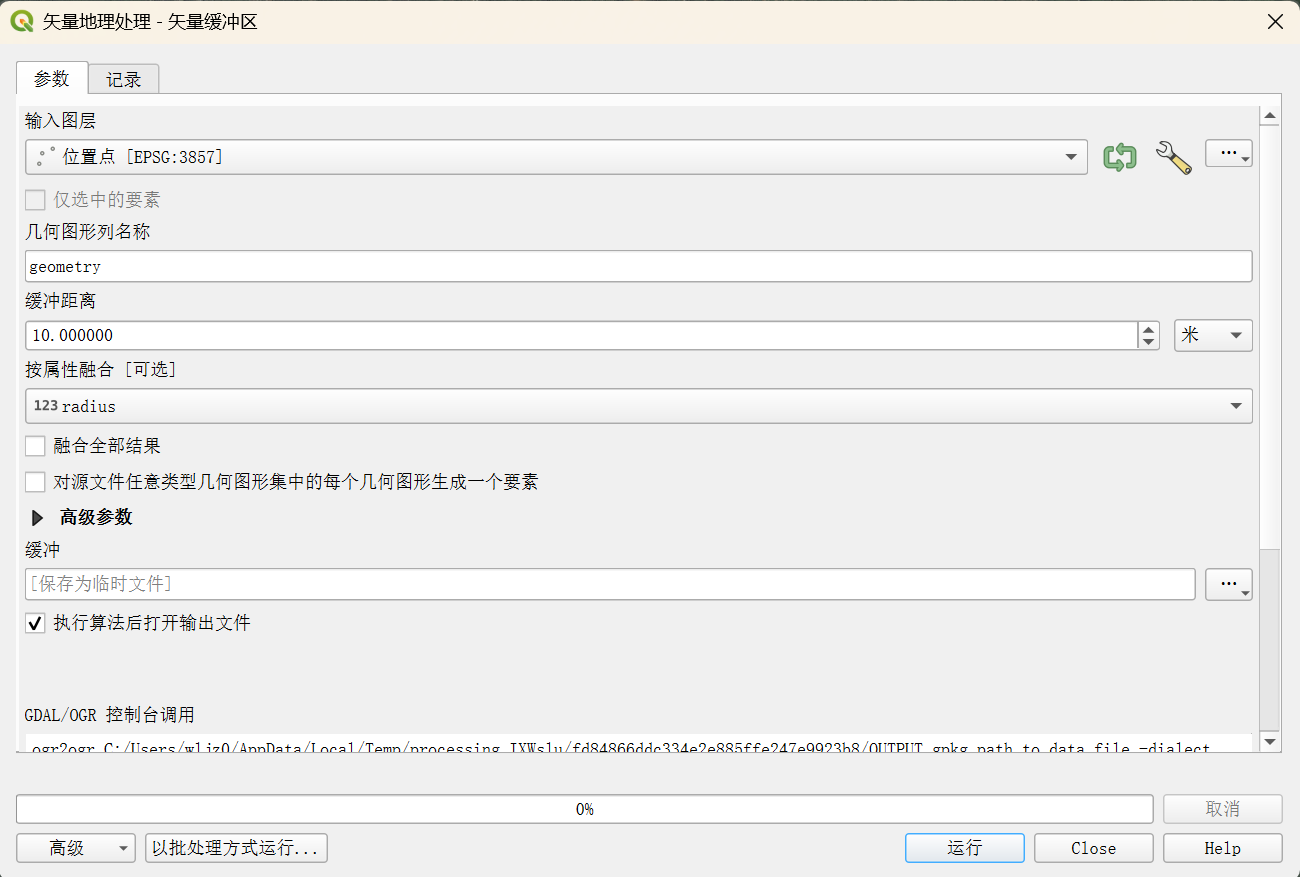Screen dimensions: 1300x877
Task: Uncheck 执行算法后打开输出文件 option
Action: (36, 623)
